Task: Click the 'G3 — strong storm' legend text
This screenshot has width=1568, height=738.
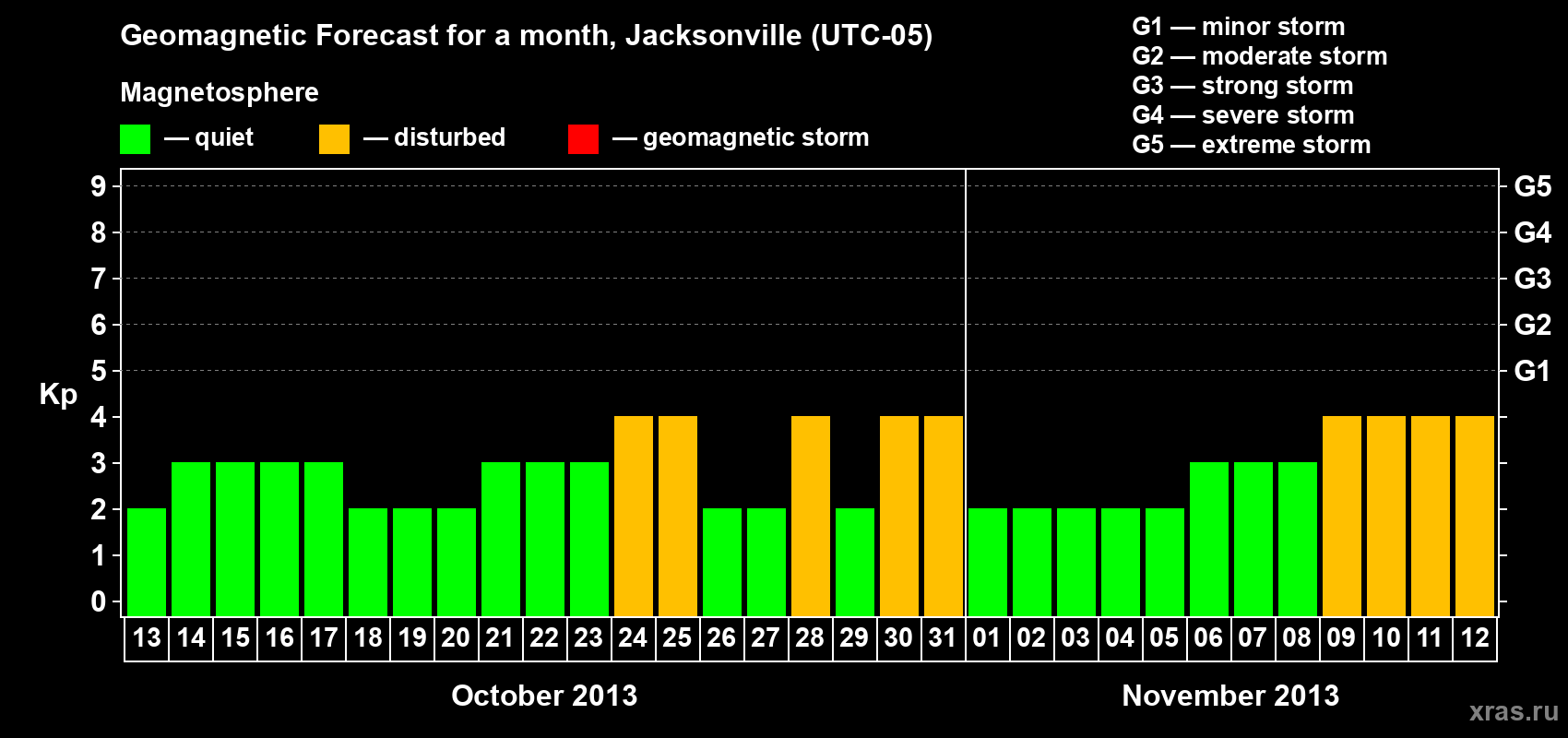Action: pyautogui.click(x=1243, y=86)
